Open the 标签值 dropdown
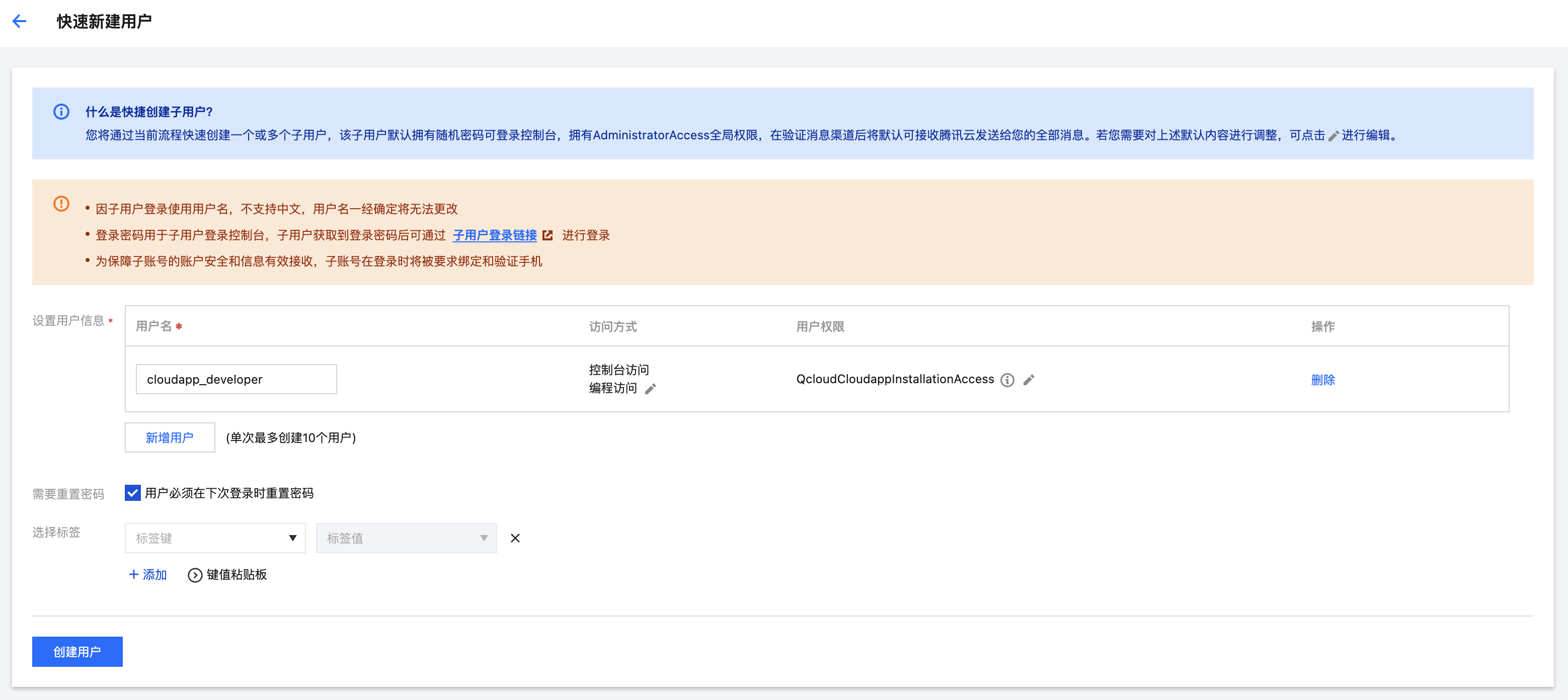Screen dimensions: 1568x700 [406, 538]
